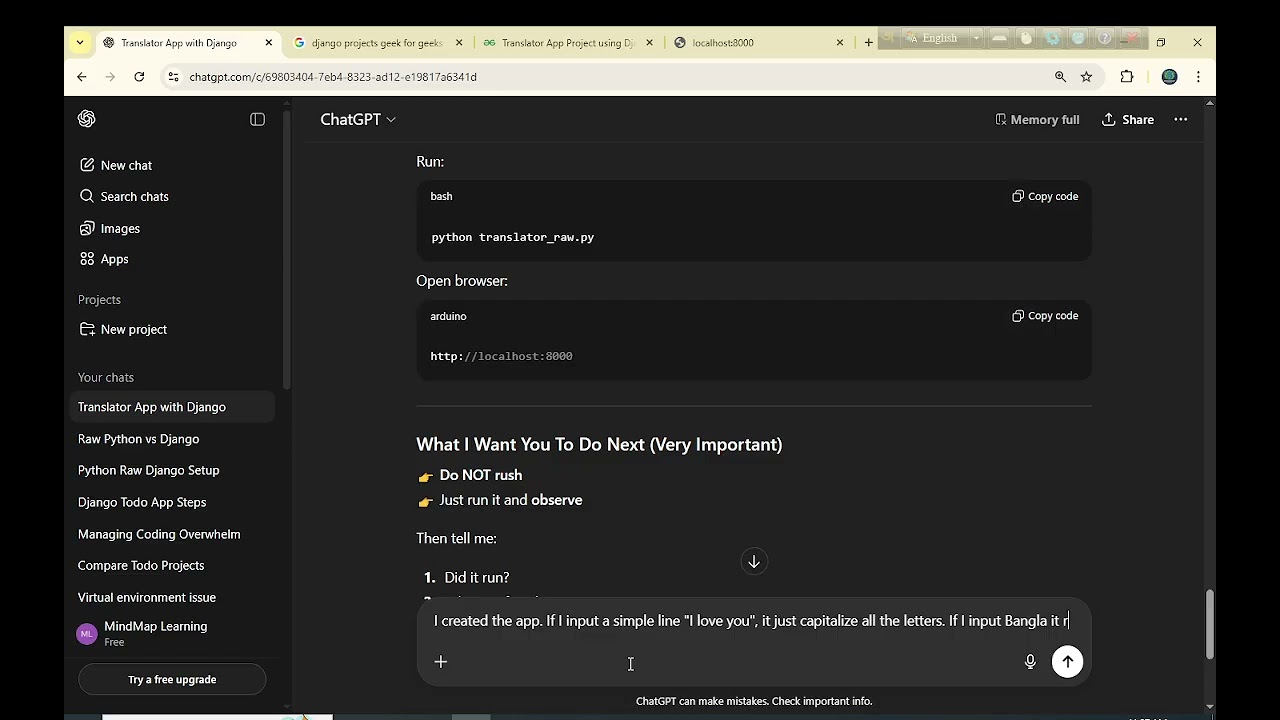Viewport: 1280px width, 720px height.
Task: Click Avro toolbar web globe icon
Action: (1078, 38)
